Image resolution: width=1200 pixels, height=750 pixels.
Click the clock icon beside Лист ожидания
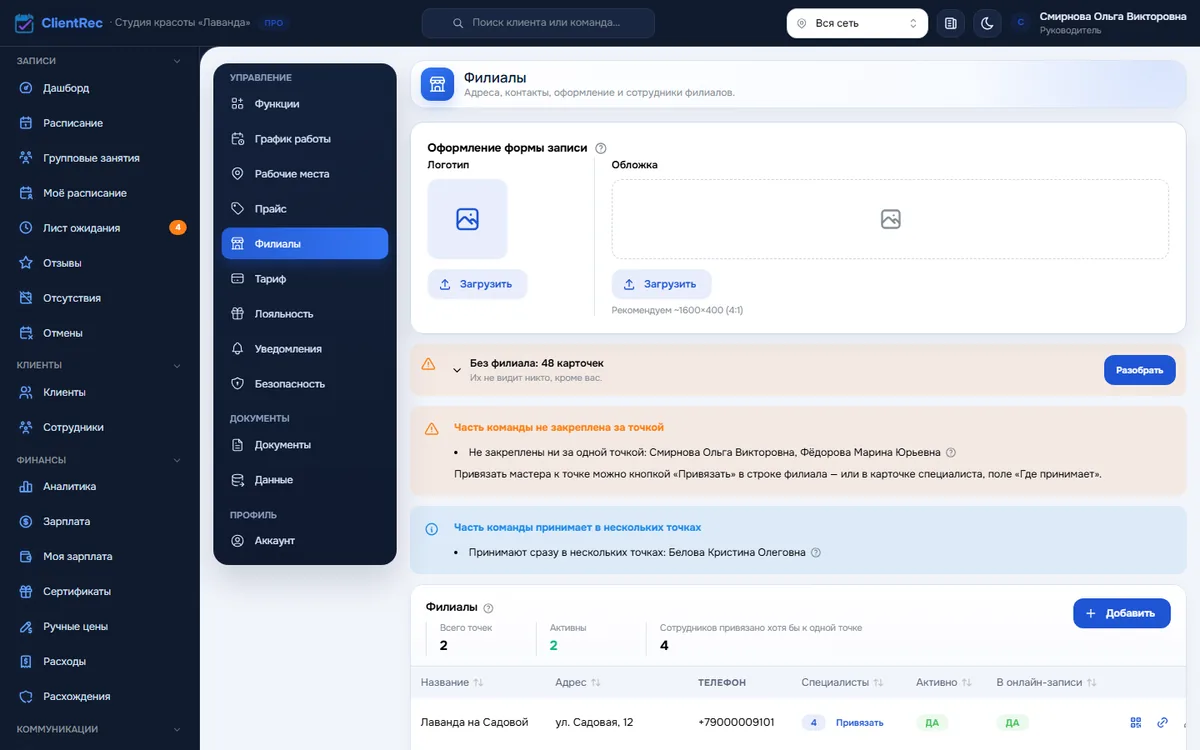(x=26, y=228)
